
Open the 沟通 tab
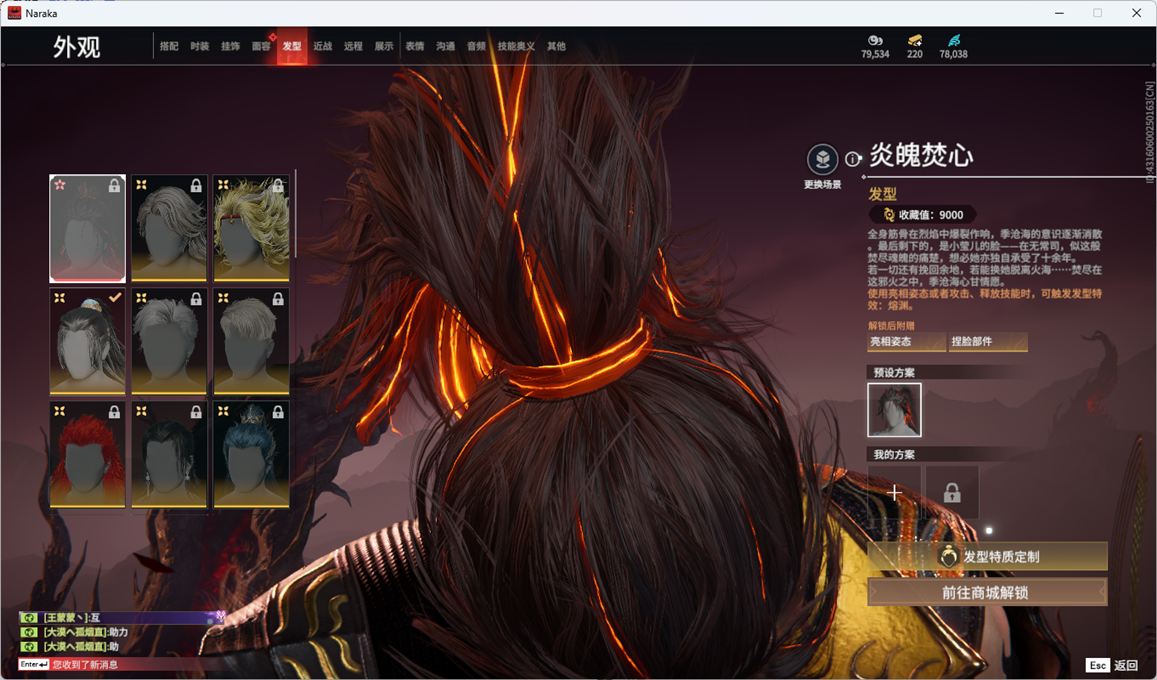click(445, 46)
